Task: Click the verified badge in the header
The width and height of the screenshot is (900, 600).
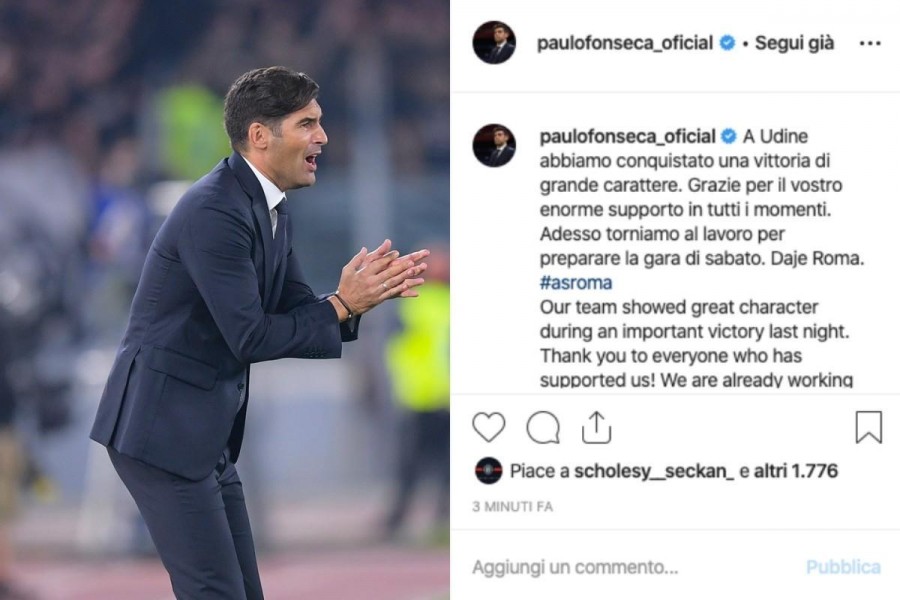Action: (x=727, y=43)
